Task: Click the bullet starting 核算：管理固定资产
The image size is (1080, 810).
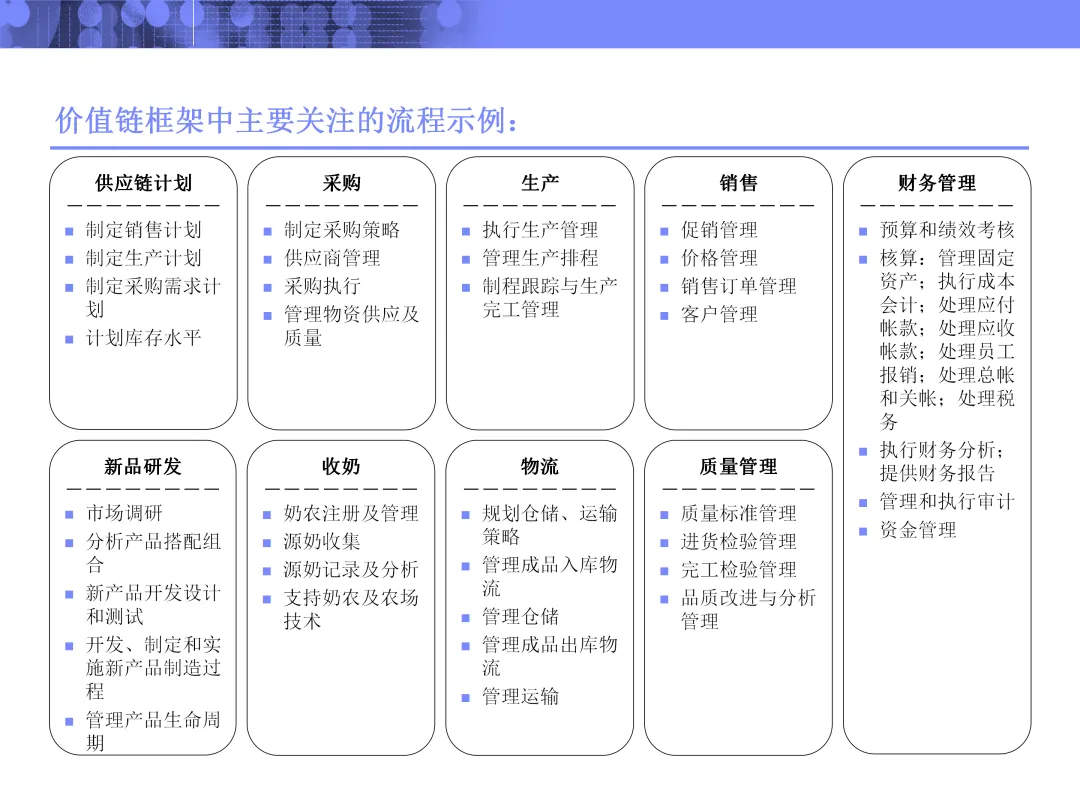Action: (947, 340)
